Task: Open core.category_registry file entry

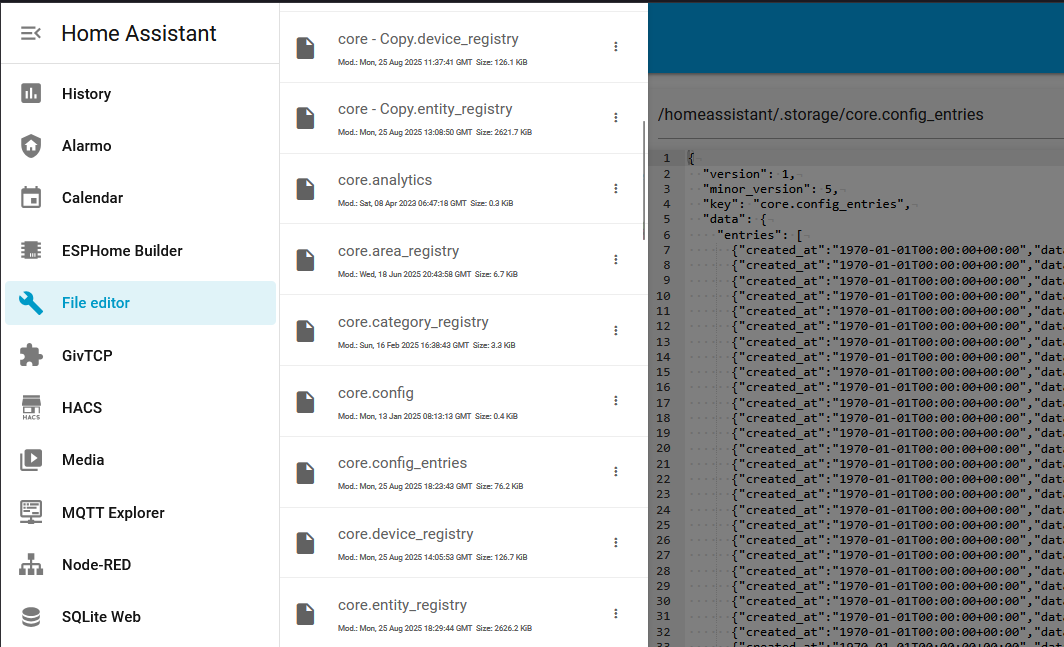Action: pos(413,322)
